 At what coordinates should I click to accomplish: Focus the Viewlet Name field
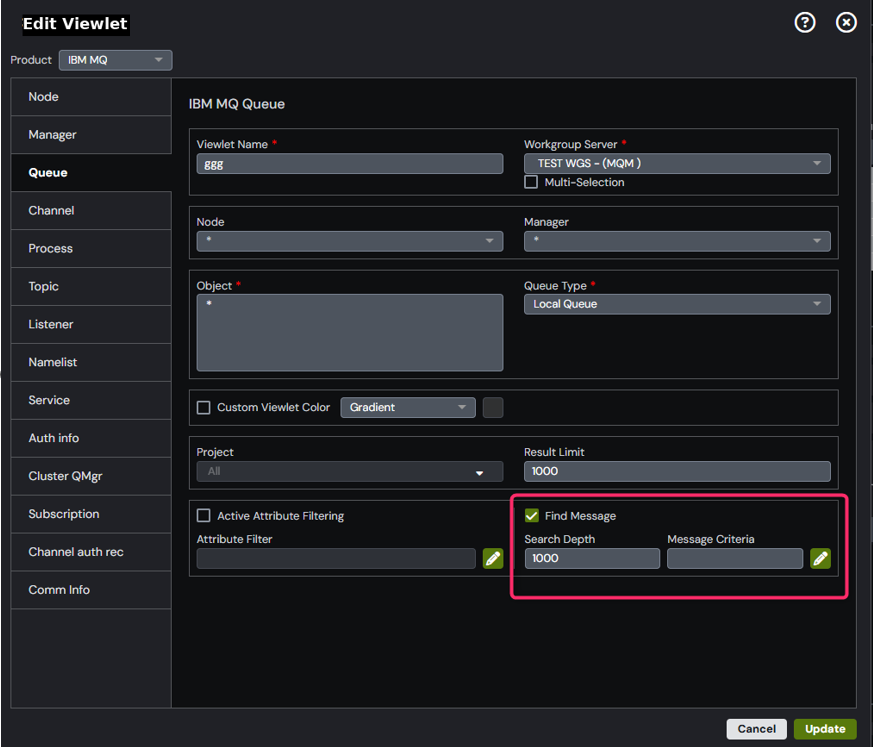[x=350, y=164]
